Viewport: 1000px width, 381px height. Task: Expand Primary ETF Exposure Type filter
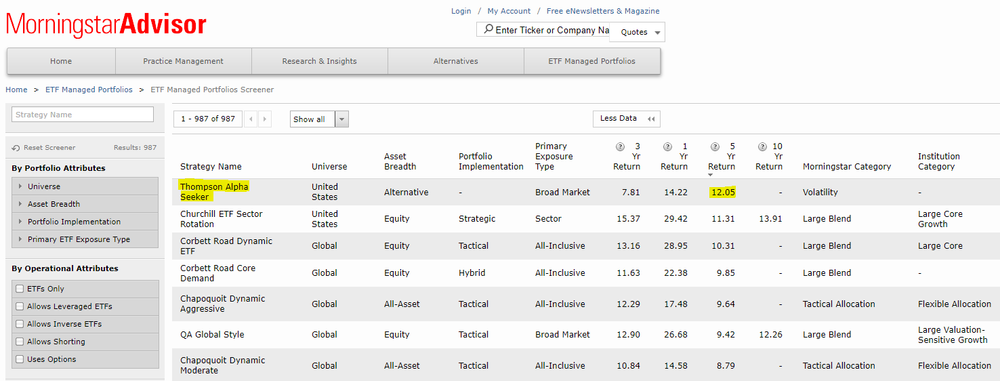pyautogui.click(x=85, y=239)
